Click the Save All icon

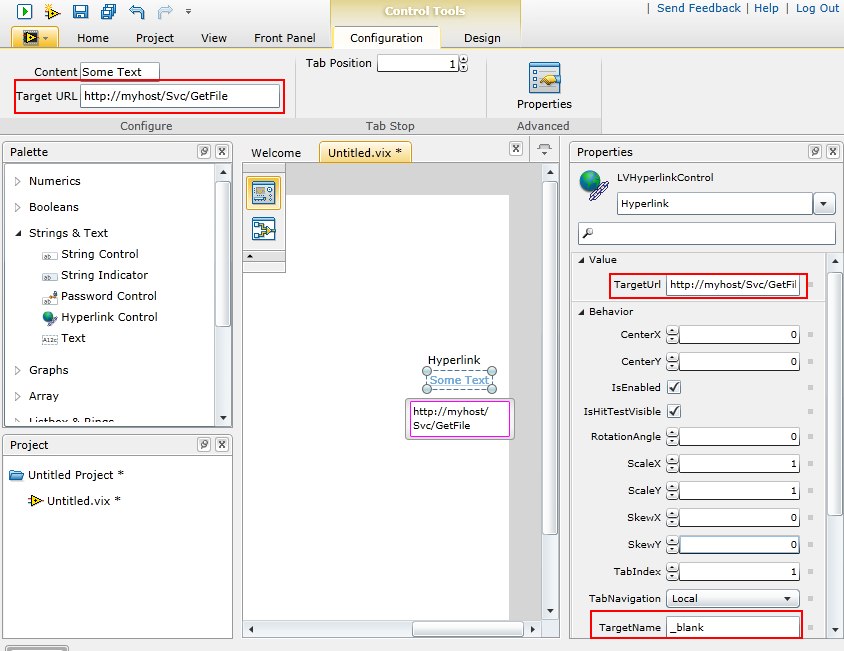tap(108, 11)
